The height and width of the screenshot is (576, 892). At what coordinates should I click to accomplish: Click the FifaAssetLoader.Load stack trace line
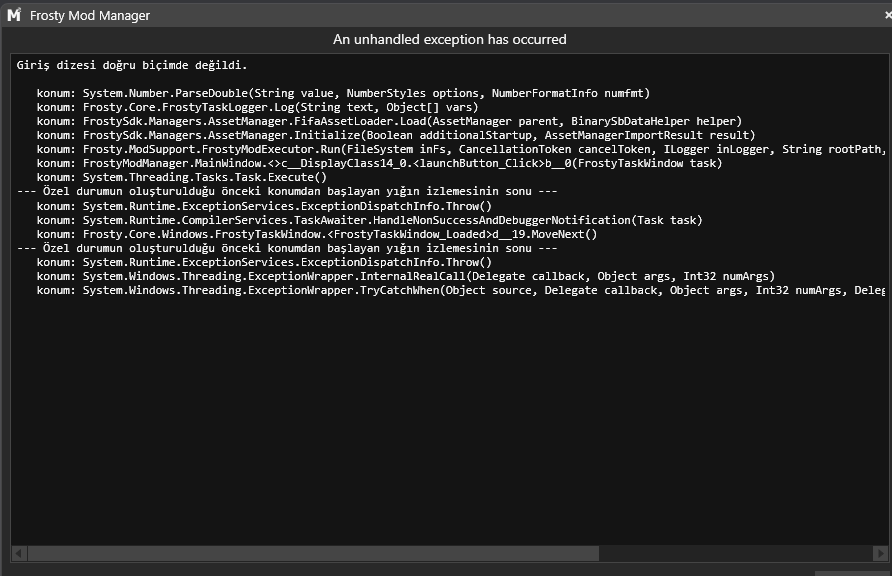click(389, 121)
